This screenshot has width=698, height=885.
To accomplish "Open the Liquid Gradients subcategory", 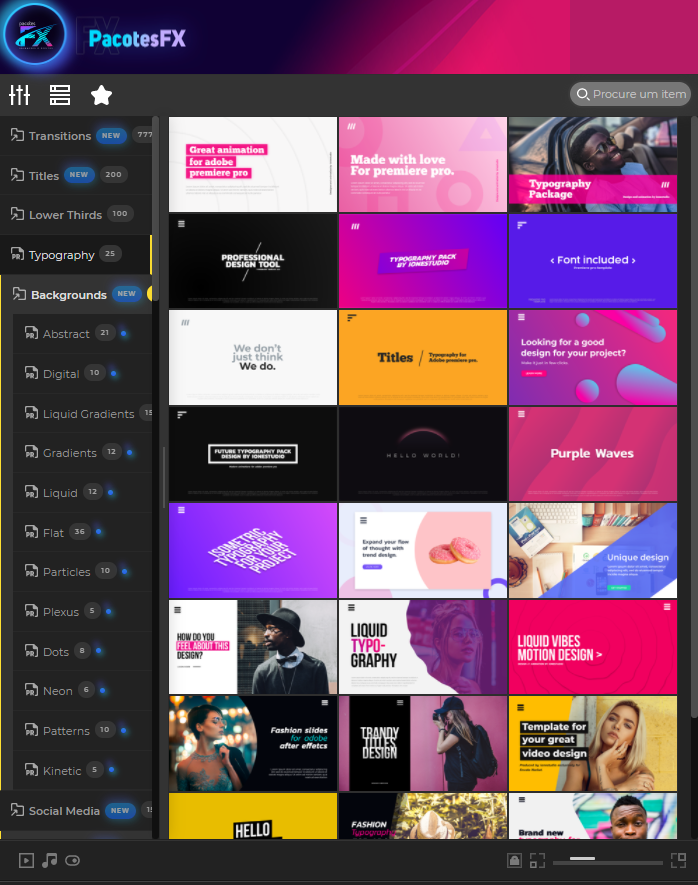I will click(x=88, y=414).
